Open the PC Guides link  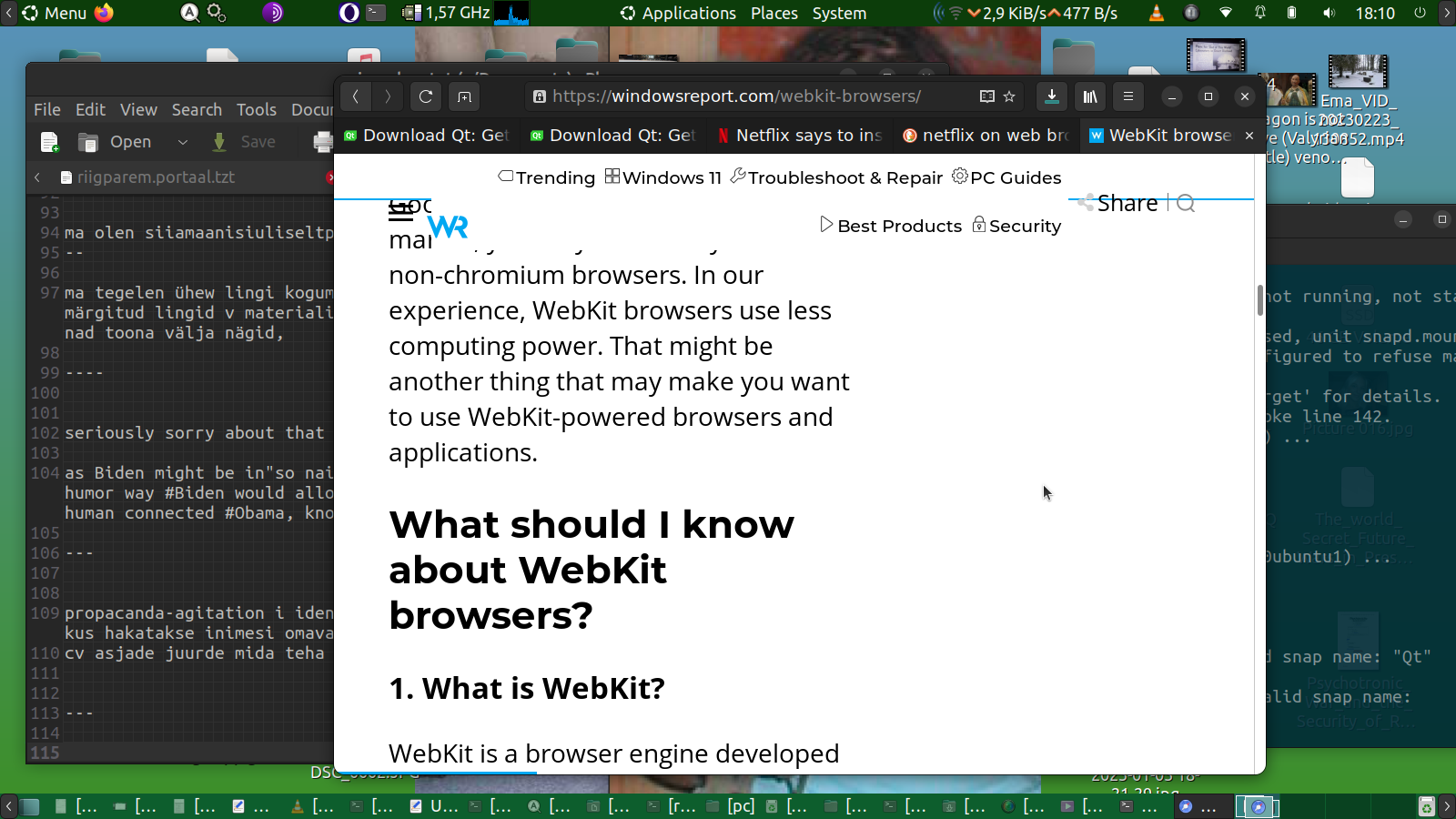(1007, 177)
